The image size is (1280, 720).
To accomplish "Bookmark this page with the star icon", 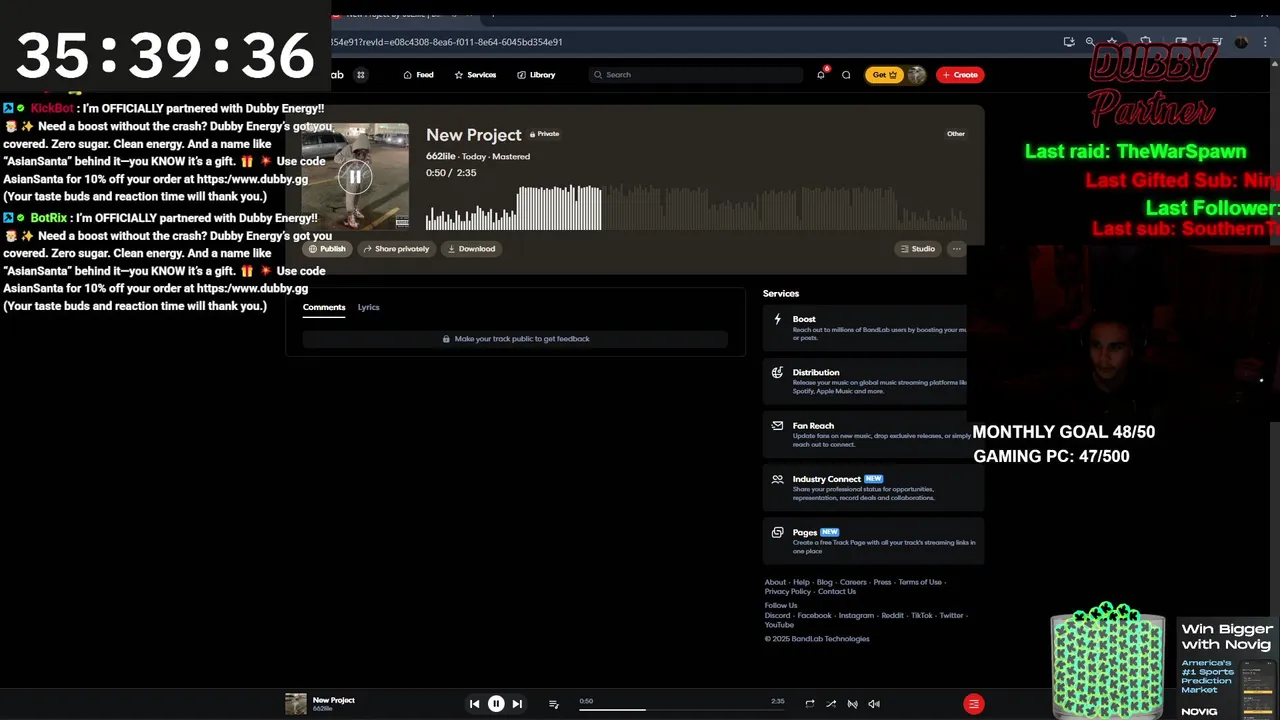I will click(1111, 42).
